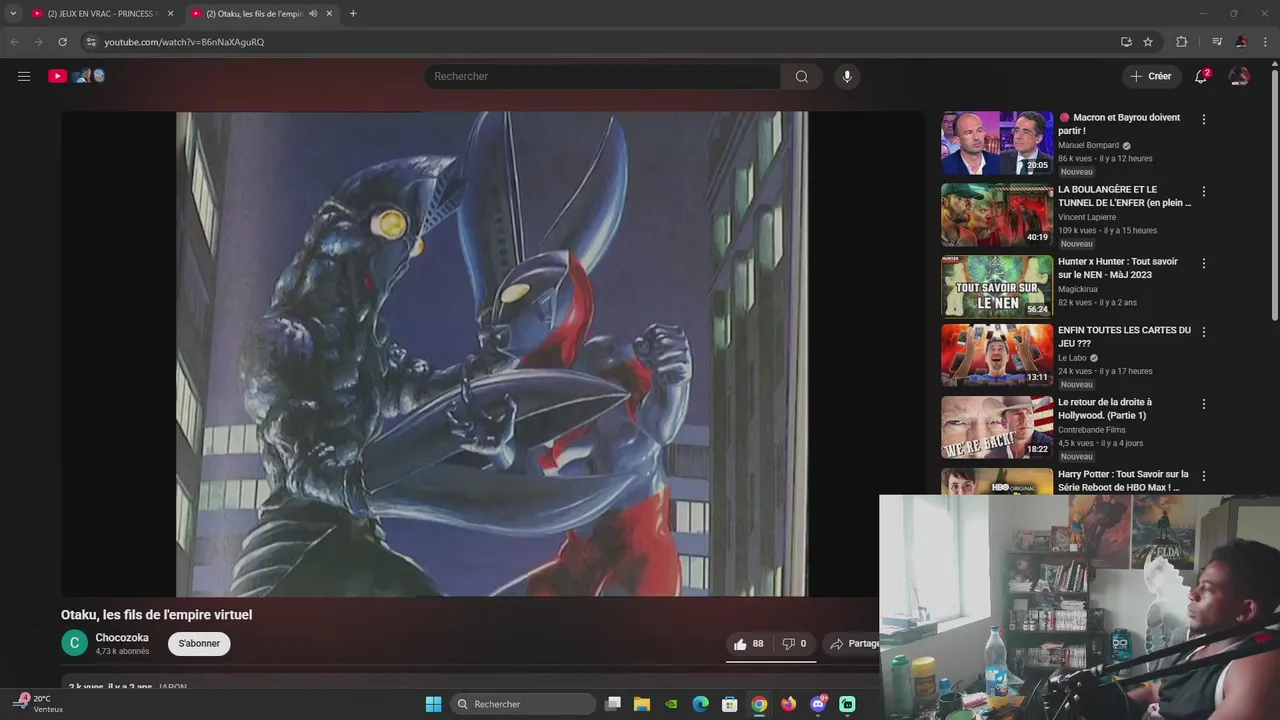Go back in Chrome navigation
Image resolution: width=1280 pixels, height=720 pixels.
(x=15, y=42)
